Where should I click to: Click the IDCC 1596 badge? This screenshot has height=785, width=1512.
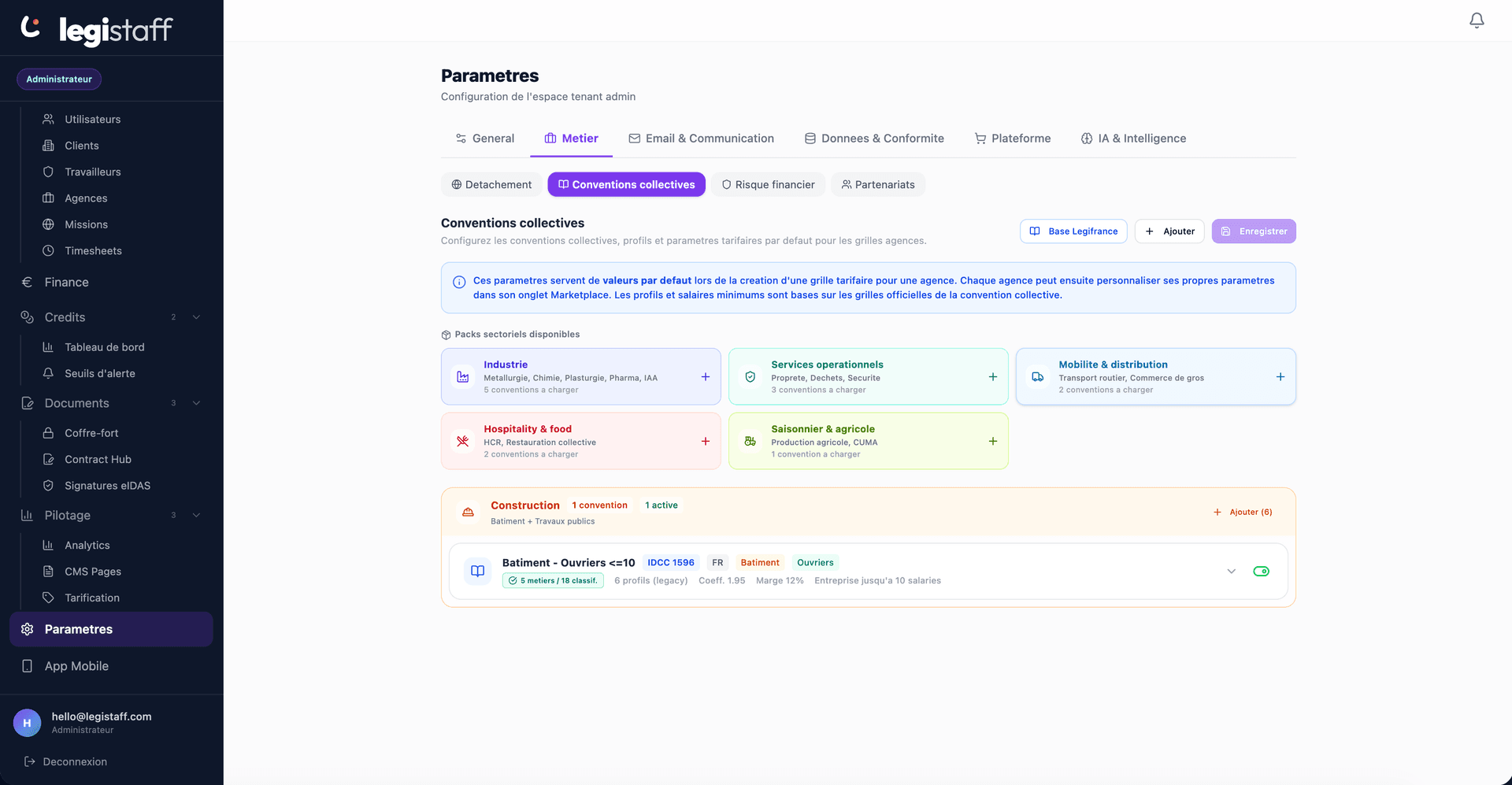pos(671,562)
